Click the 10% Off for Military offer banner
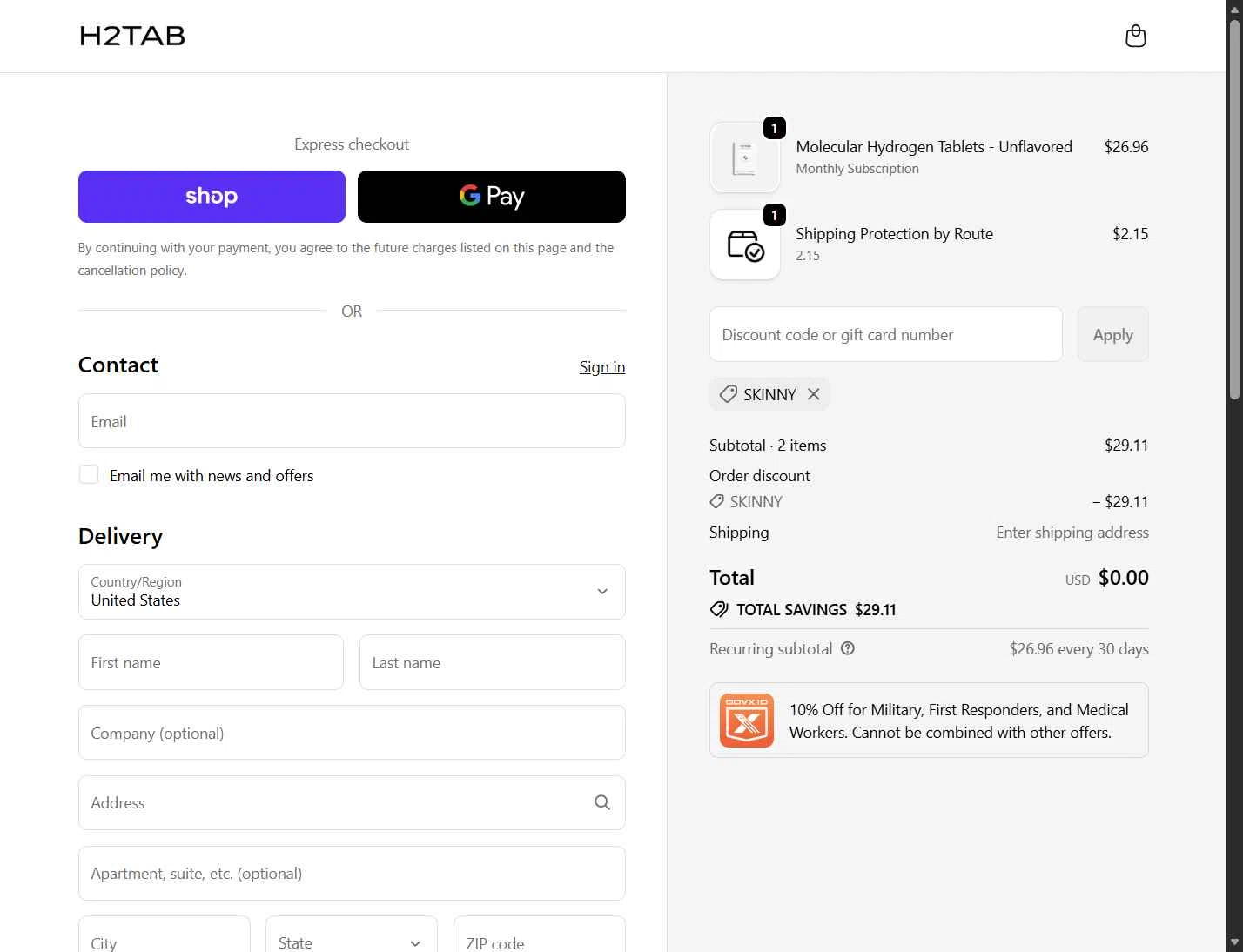Screen dimensions: 1243x952 tap(929, 721)
